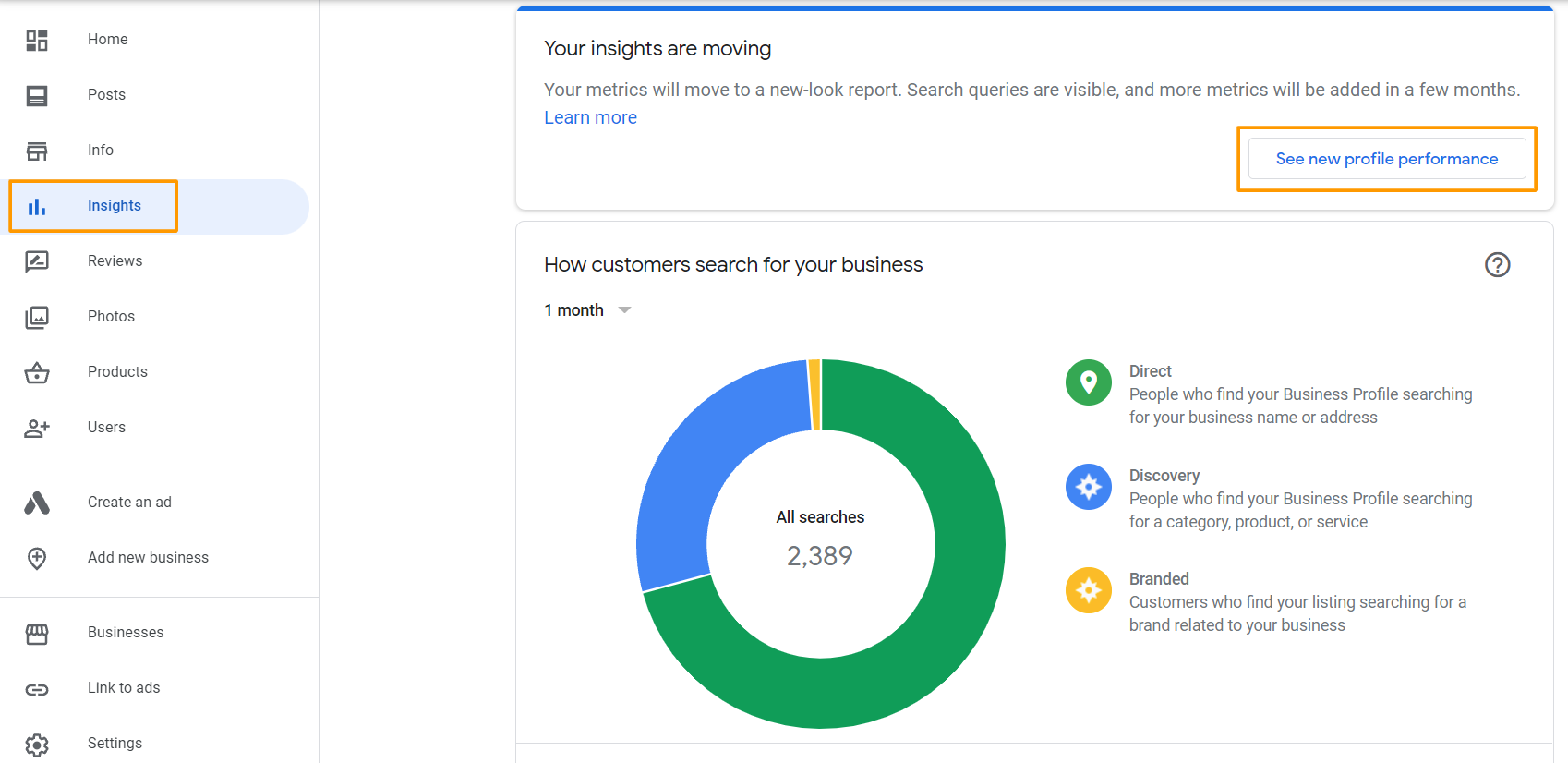The height and width of the screenshot is (763, 1568).
Task: Click See new profile performance button
Action: [1386, 159]
